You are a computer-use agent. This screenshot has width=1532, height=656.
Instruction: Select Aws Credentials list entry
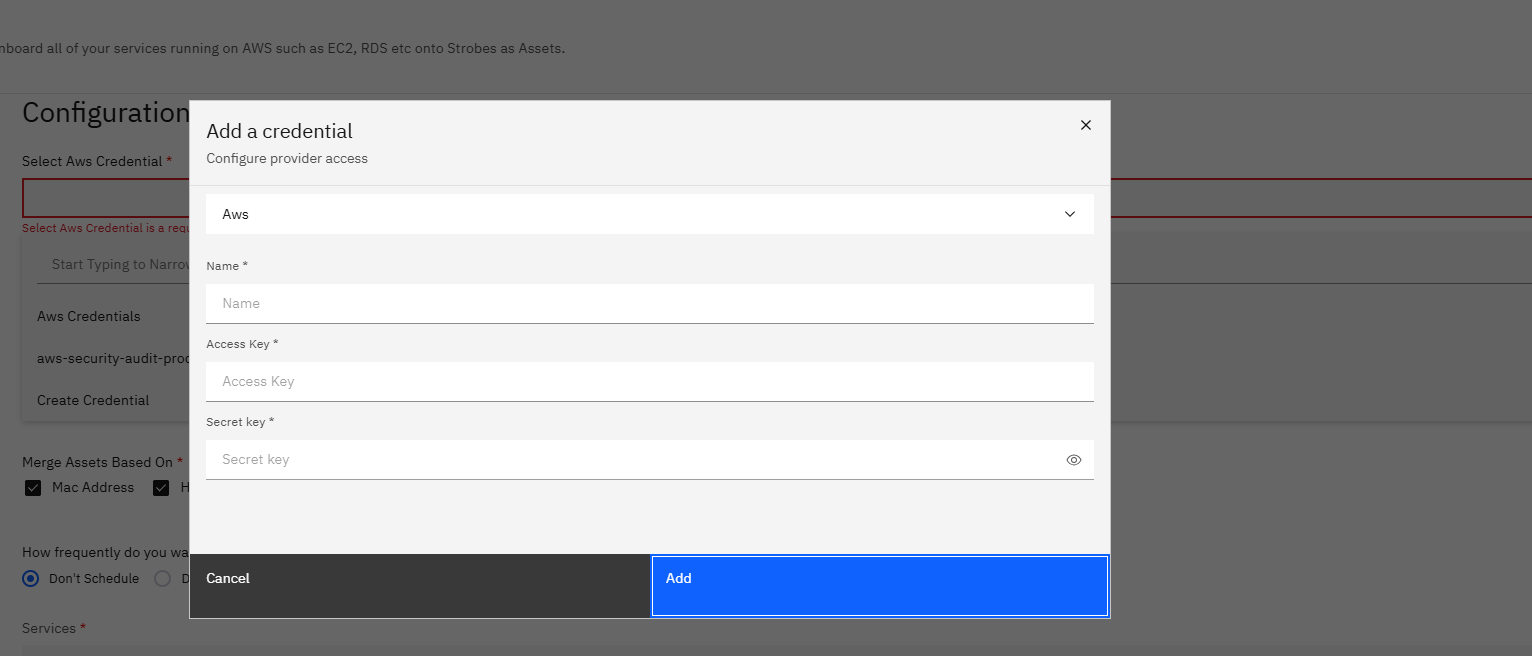click(x=89, y=316)
